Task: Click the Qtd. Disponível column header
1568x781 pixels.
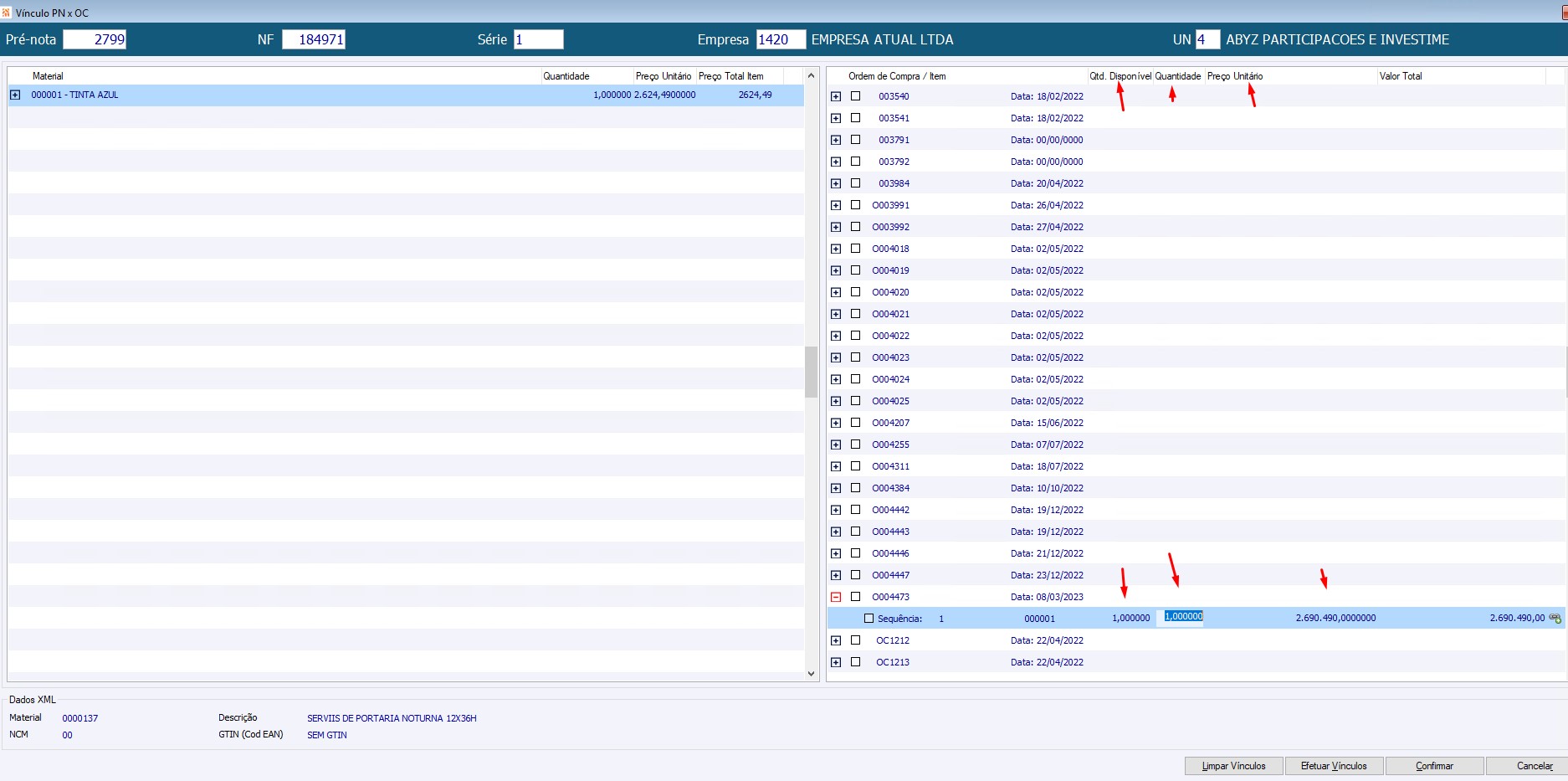Action: click(1120, 76)
